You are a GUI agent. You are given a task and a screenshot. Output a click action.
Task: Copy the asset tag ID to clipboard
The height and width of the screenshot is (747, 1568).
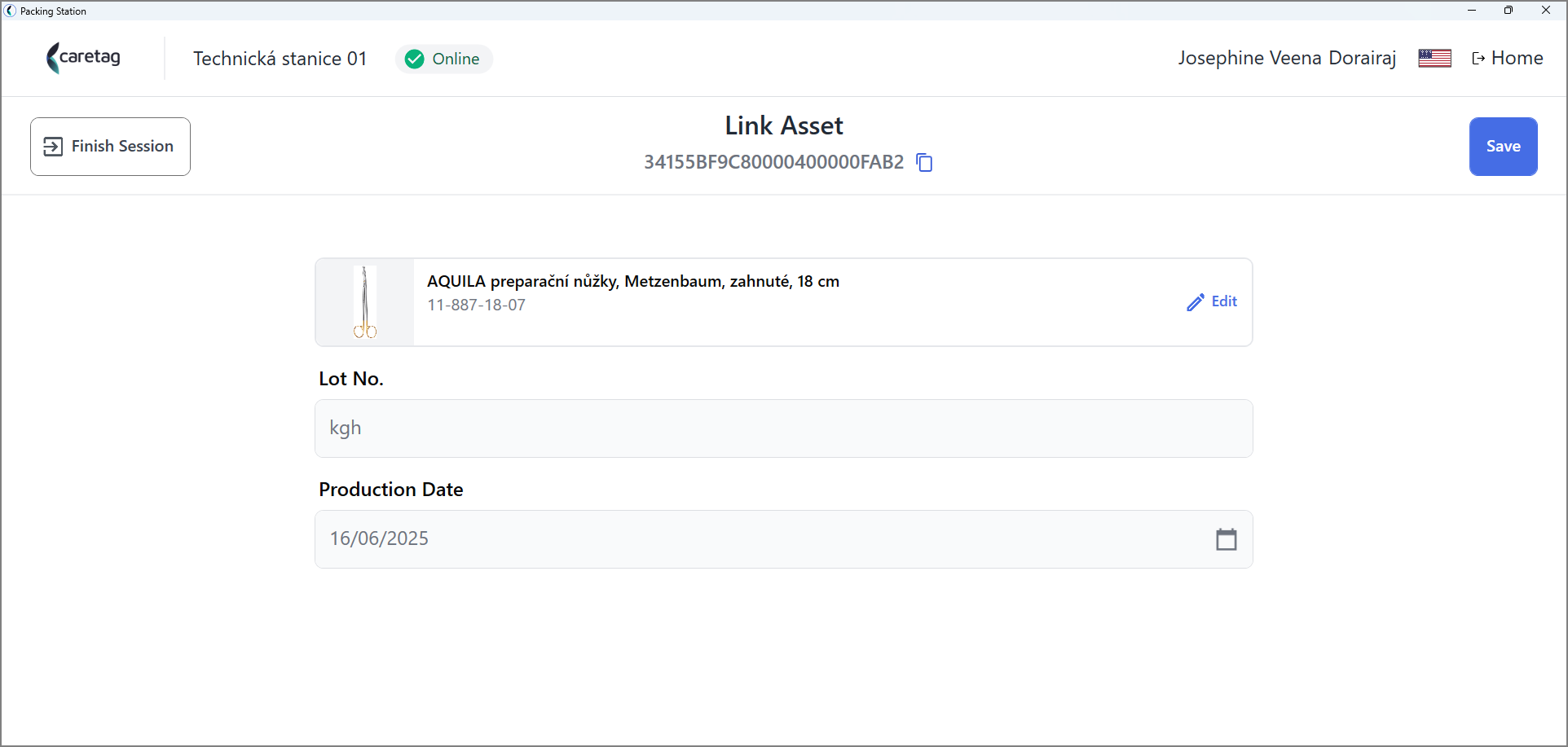coord(924,162)
